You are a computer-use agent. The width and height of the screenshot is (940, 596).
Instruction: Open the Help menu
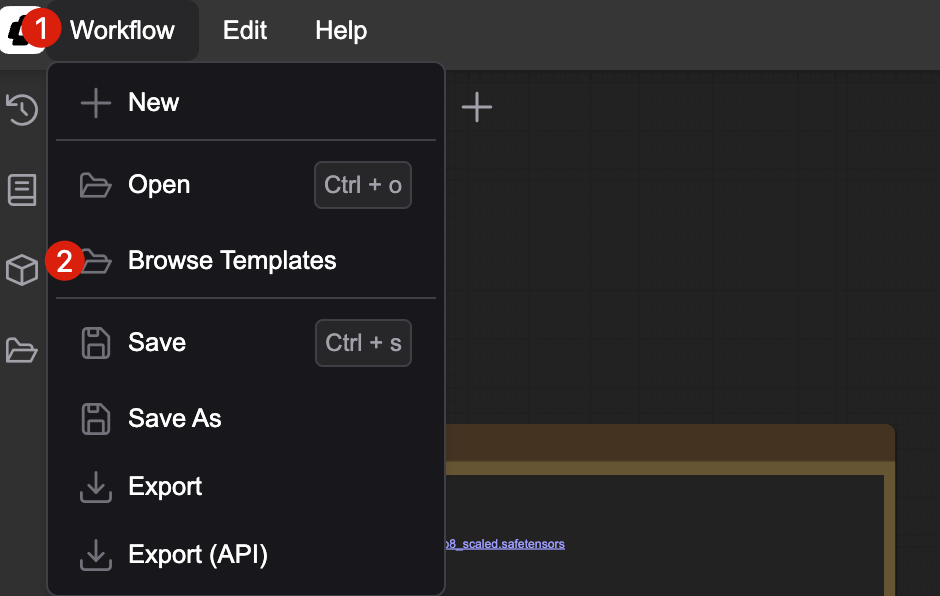341,30
